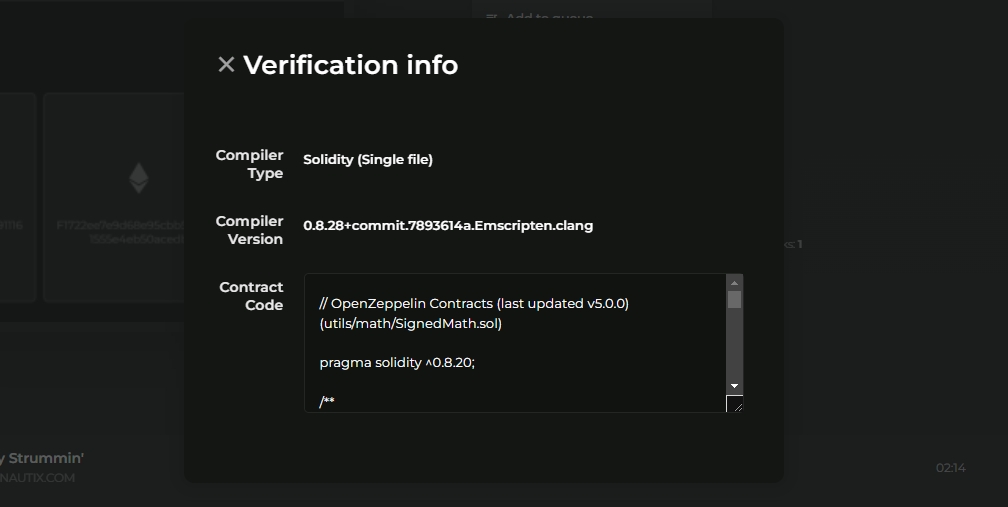The height and width of the screenshot is (507, 1008).
Task: Click the scrollbar up arrow in Contract Code
Action: (x=735, y=283)
